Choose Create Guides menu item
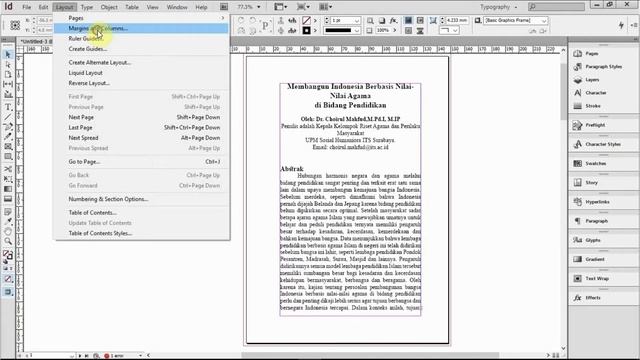 (x=141, y=49)
